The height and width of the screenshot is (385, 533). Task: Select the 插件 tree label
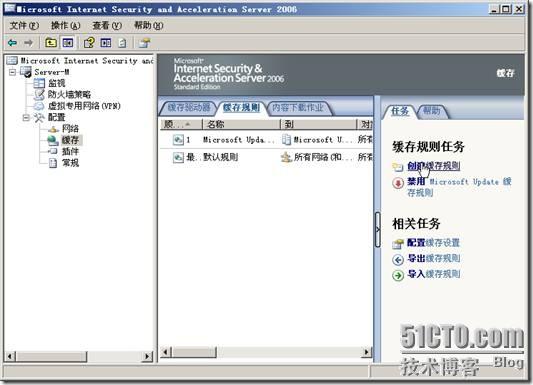pos(70,151)
